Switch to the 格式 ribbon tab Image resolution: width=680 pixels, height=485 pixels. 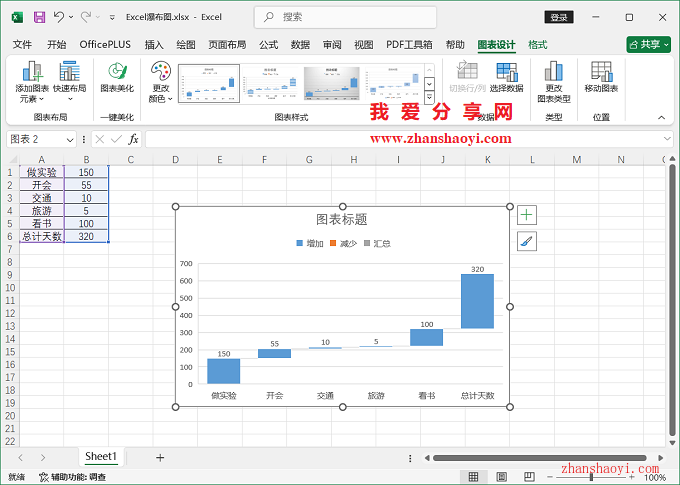pyautogui.click(x=538, y=45)
